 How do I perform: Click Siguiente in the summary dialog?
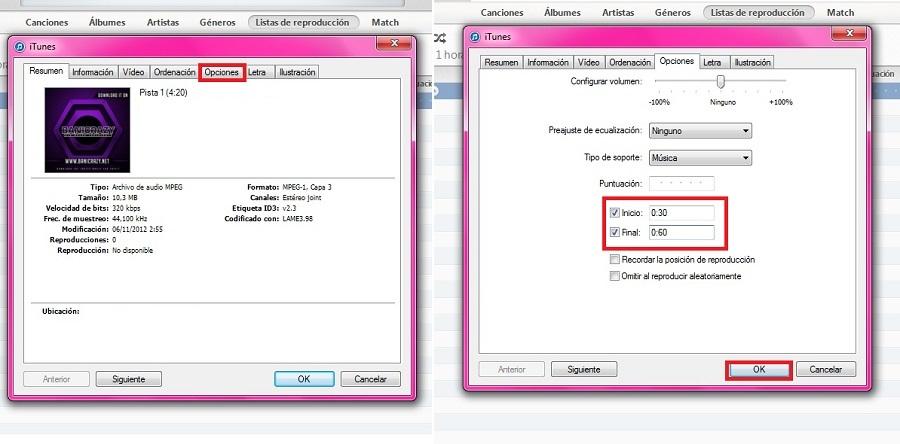(x=128, y=379)
